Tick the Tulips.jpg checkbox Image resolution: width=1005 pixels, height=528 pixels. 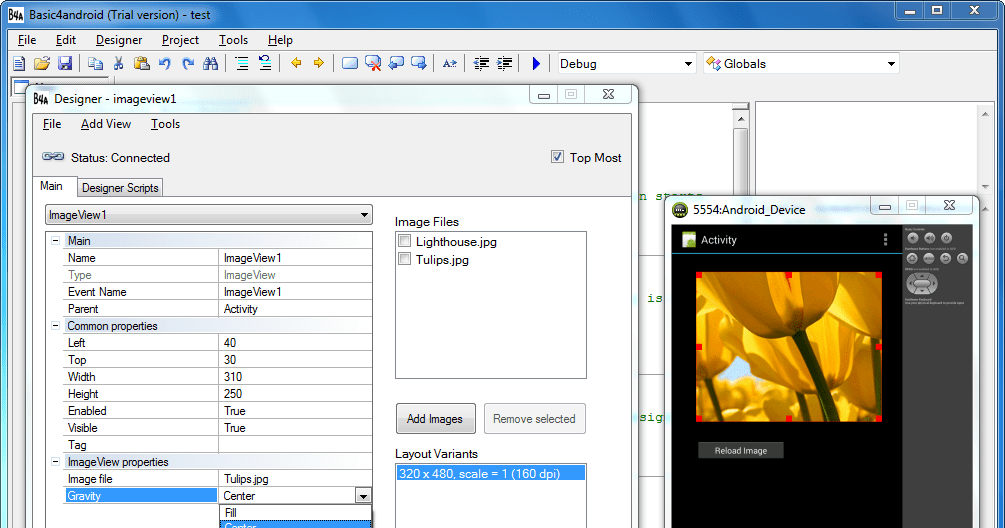coord(404,259)
